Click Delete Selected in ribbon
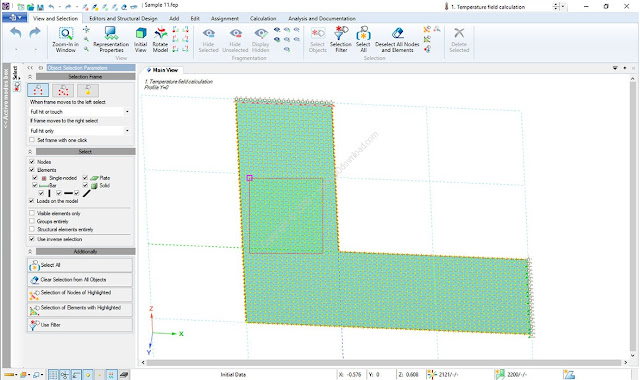Screen dimensions: 640x380 point(459,39)
